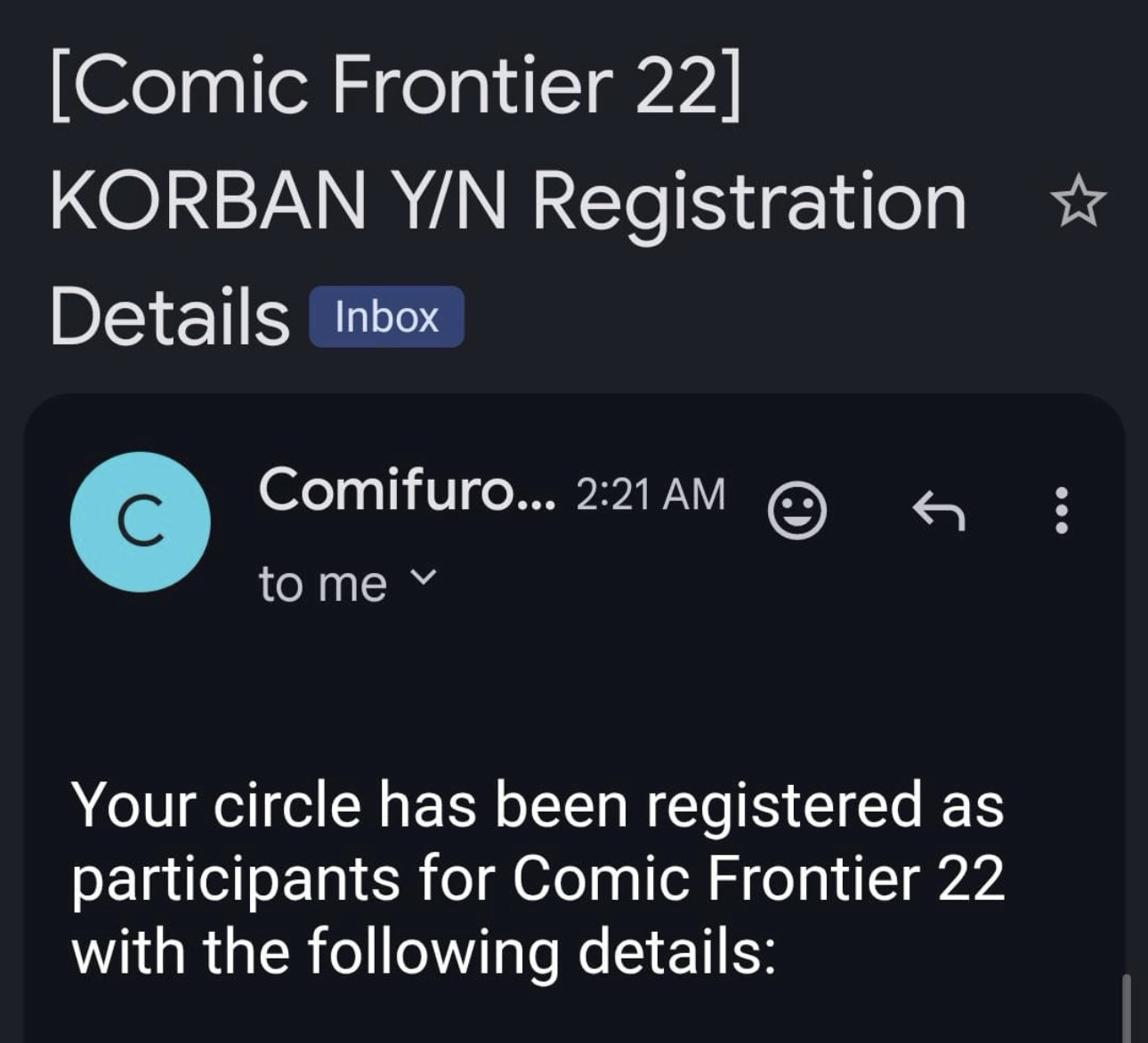Tap the sender's round C avatar
Image resolution: width=1148 pixels, height=1043 pixels.
pyautogui.click(x=141, y=521)
